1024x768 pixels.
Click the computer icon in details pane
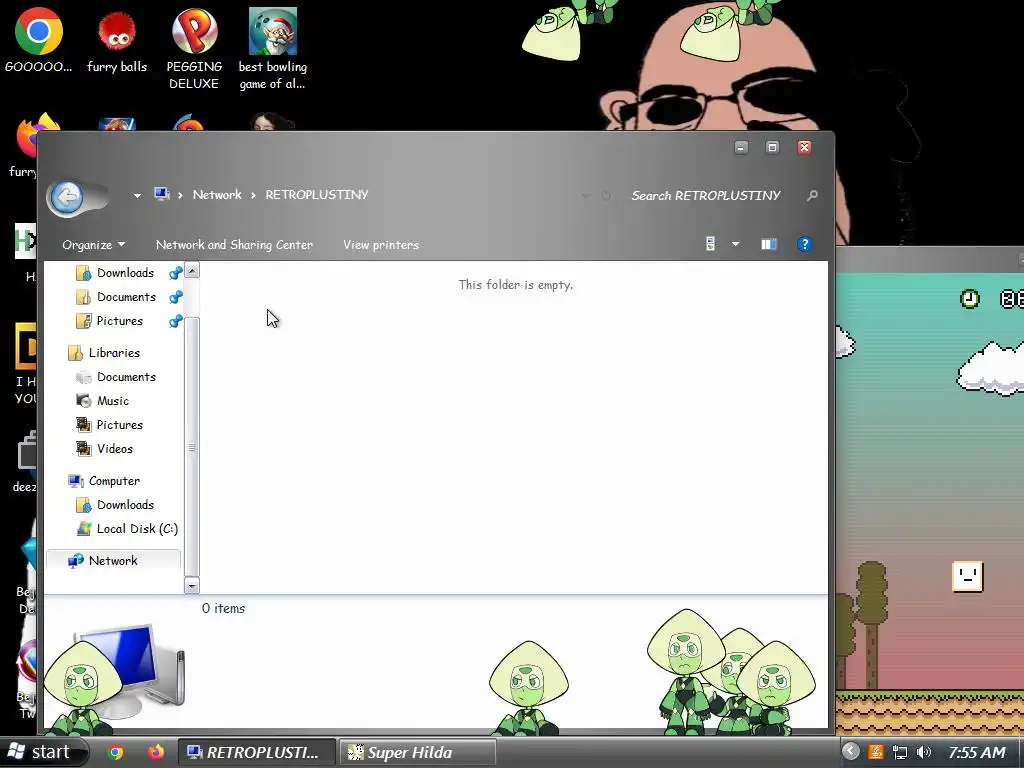pos(129,671)
